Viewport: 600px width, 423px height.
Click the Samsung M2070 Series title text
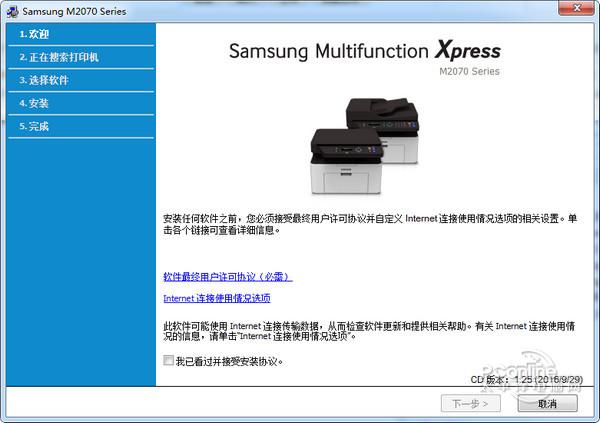pyautogui.click(x=74, y=11)
